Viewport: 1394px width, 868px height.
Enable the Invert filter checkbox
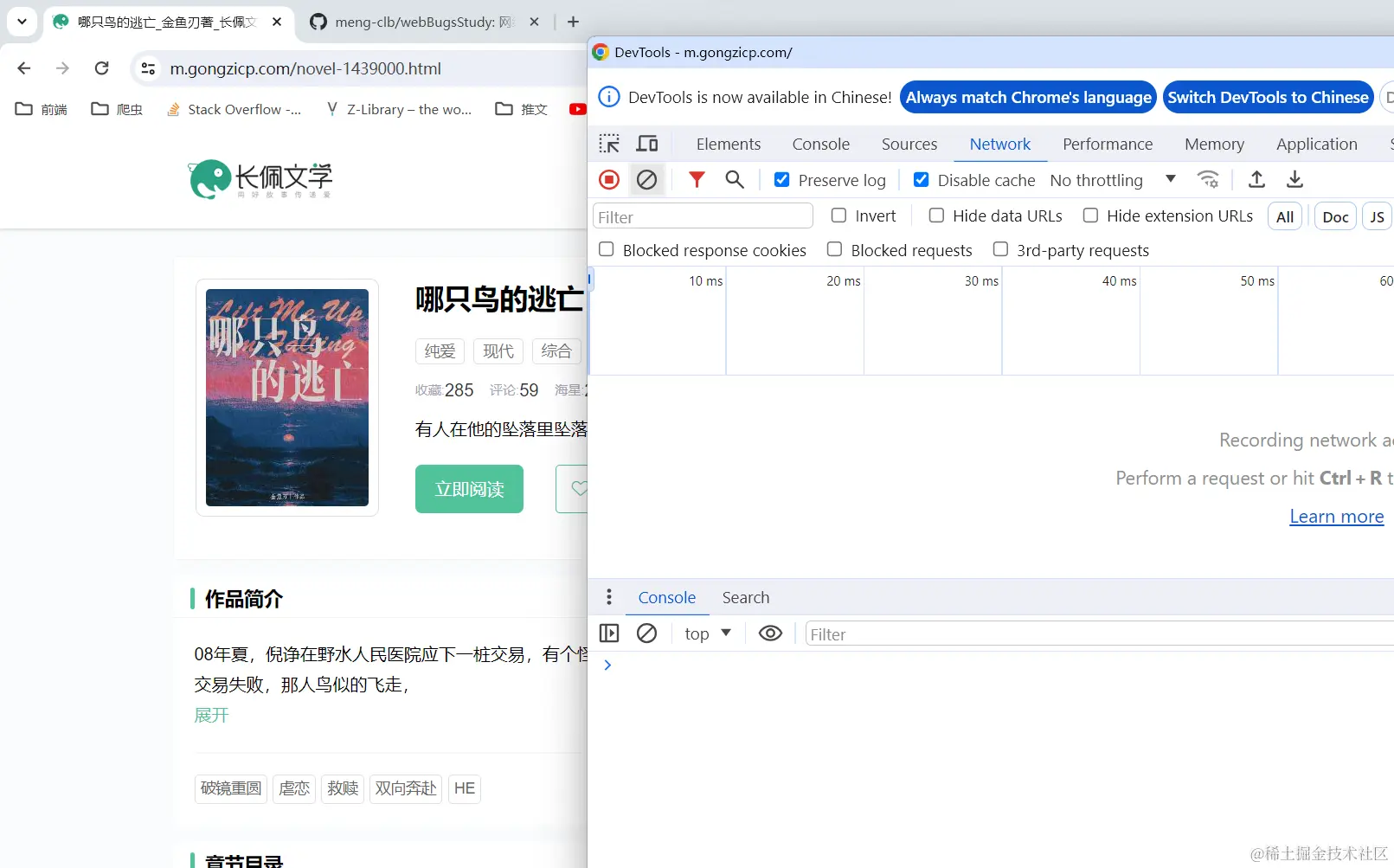point(838,215)
